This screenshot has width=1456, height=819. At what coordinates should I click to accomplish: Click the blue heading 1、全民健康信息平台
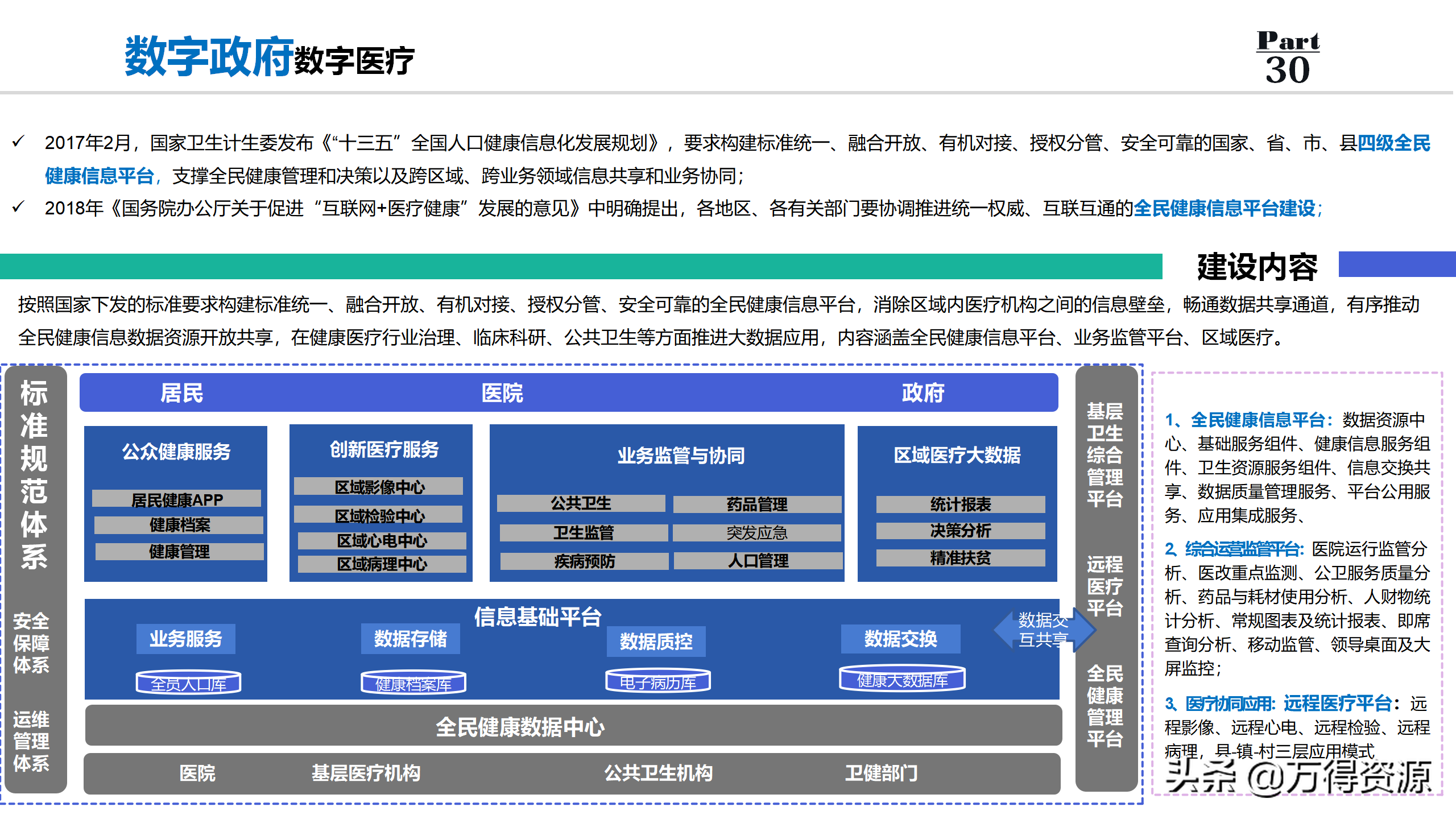1248,420
